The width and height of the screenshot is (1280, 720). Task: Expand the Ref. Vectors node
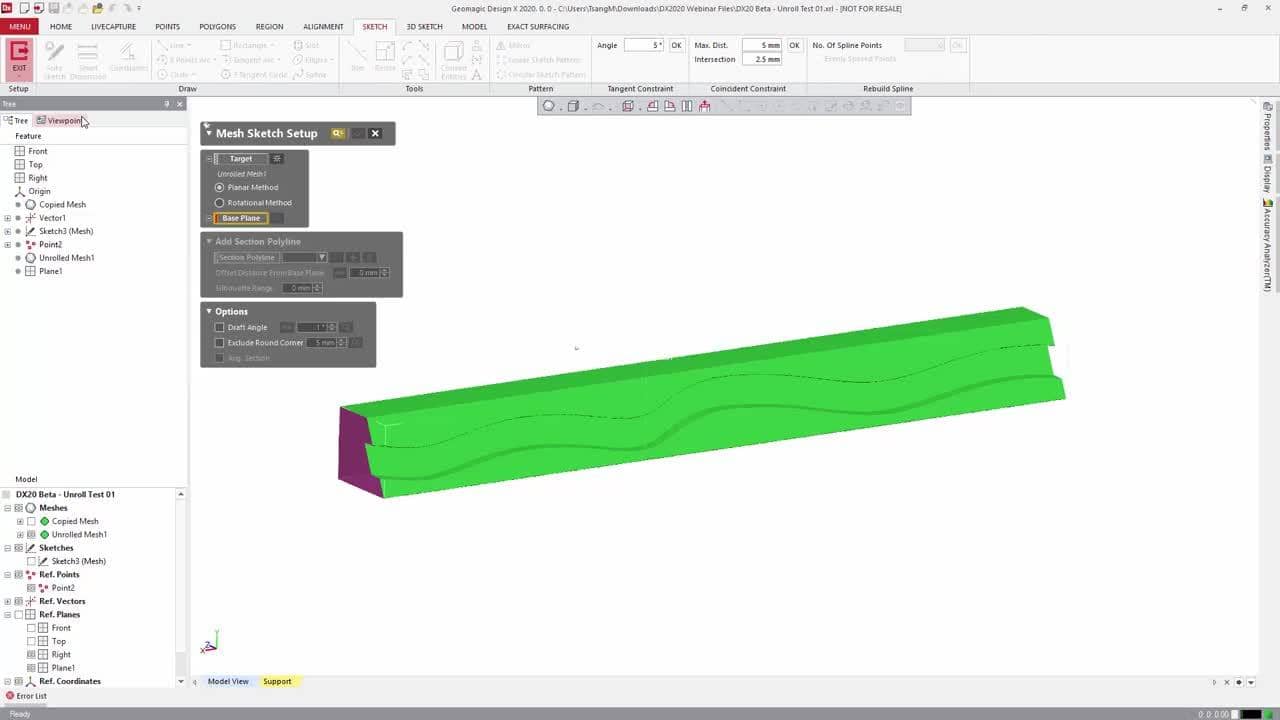(7, 602)
